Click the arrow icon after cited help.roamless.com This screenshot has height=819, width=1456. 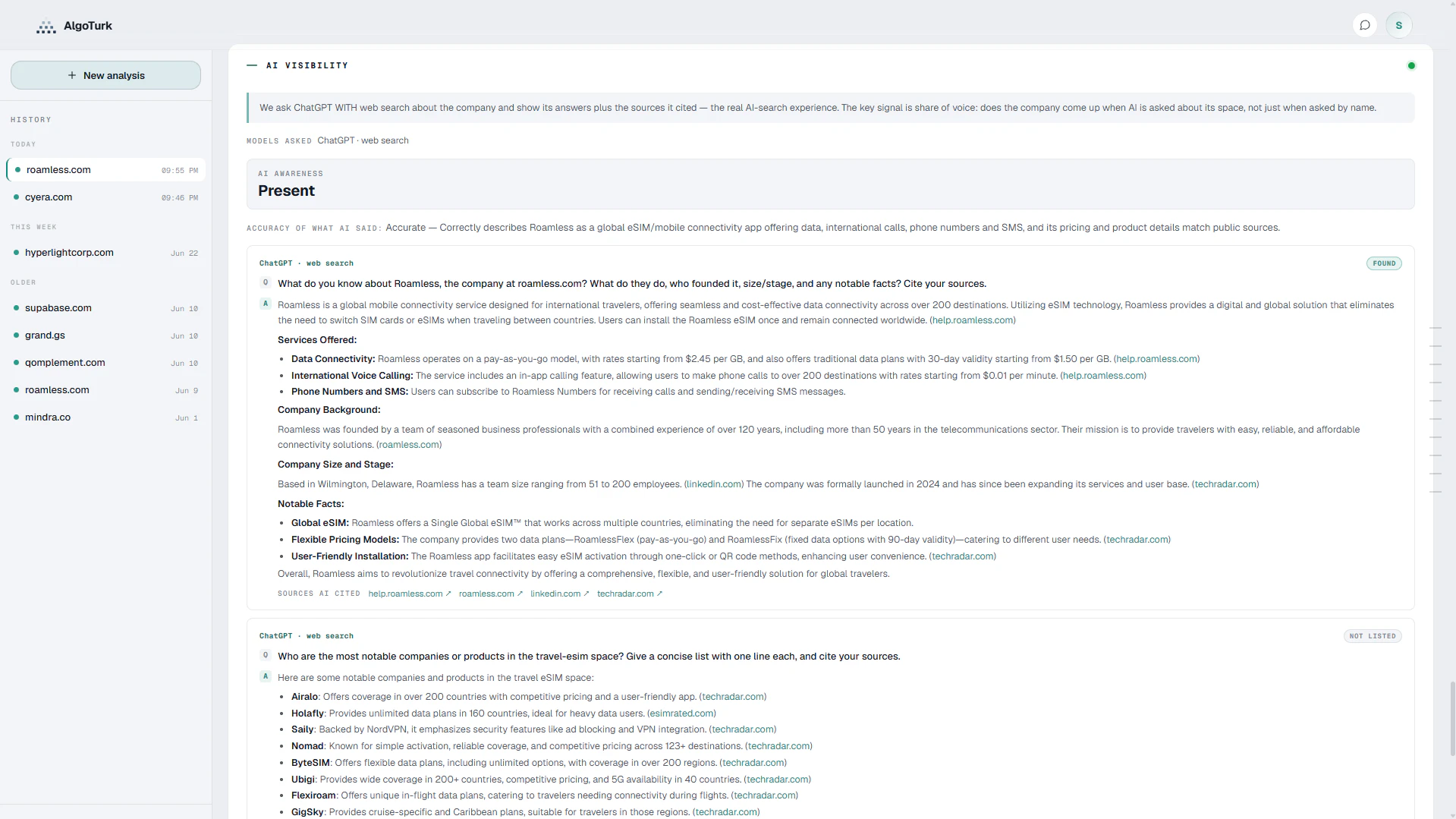tap(448, 594)
